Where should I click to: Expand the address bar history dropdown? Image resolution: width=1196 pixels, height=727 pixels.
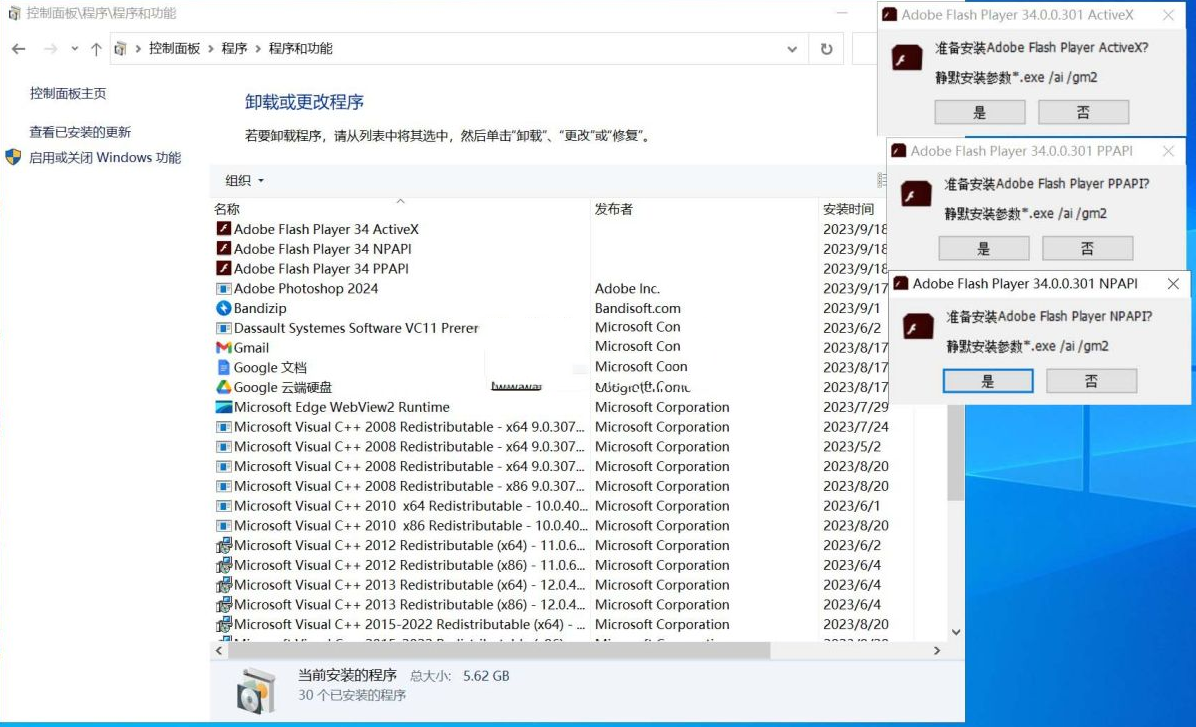(792, 49)
